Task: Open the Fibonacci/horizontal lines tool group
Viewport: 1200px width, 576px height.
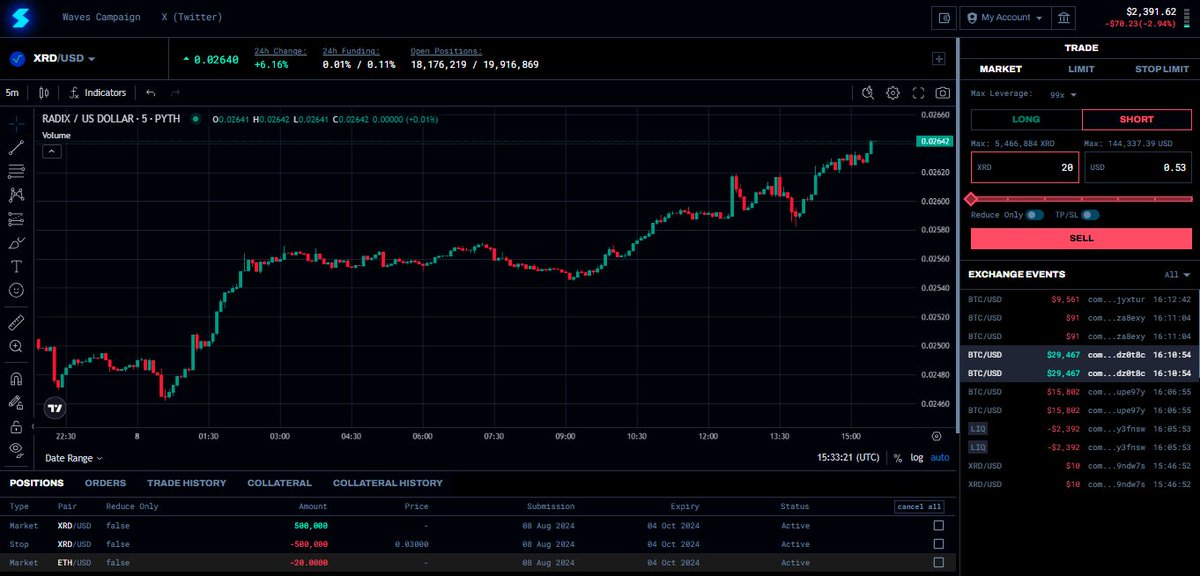Action: [x=16, y=172]
